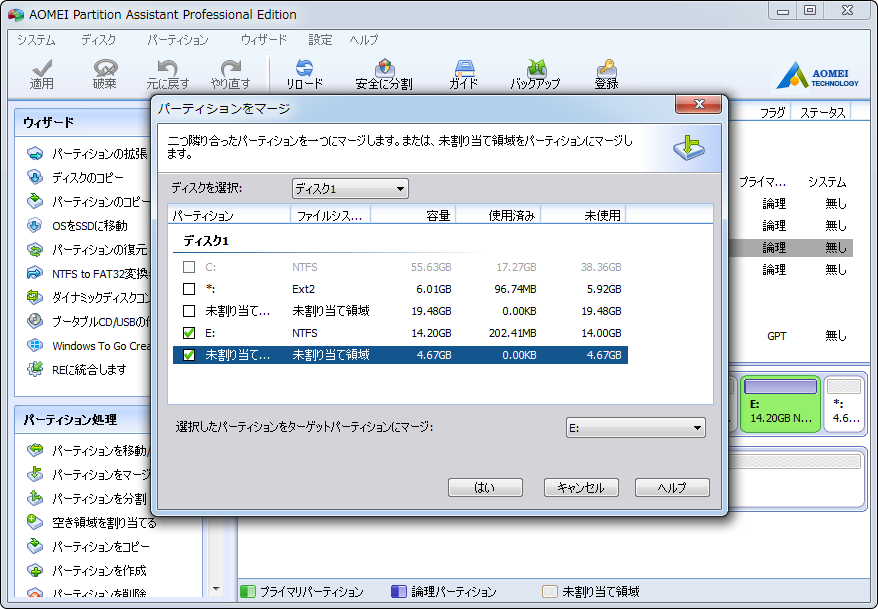Click the GPT flag text in main window
The height and width of the screenshot is (609, 878).
777,336
